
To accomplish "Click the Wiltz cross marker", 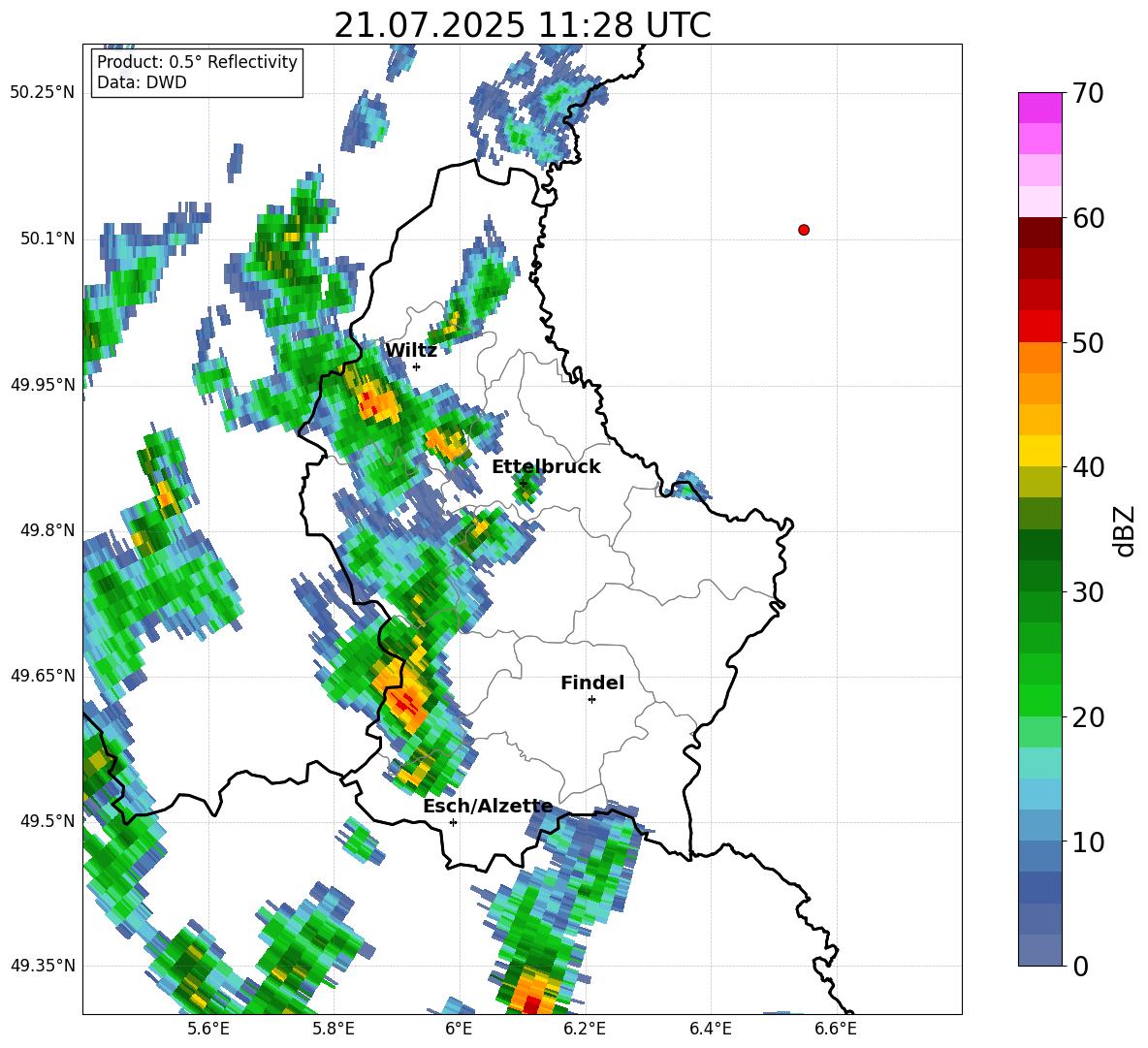I will point(416,366).
